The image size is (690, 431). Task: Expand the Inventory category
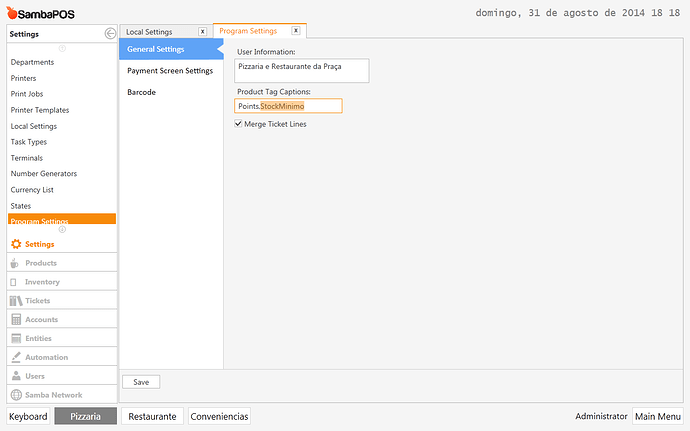pyautogui.click(x=62, y=282)
